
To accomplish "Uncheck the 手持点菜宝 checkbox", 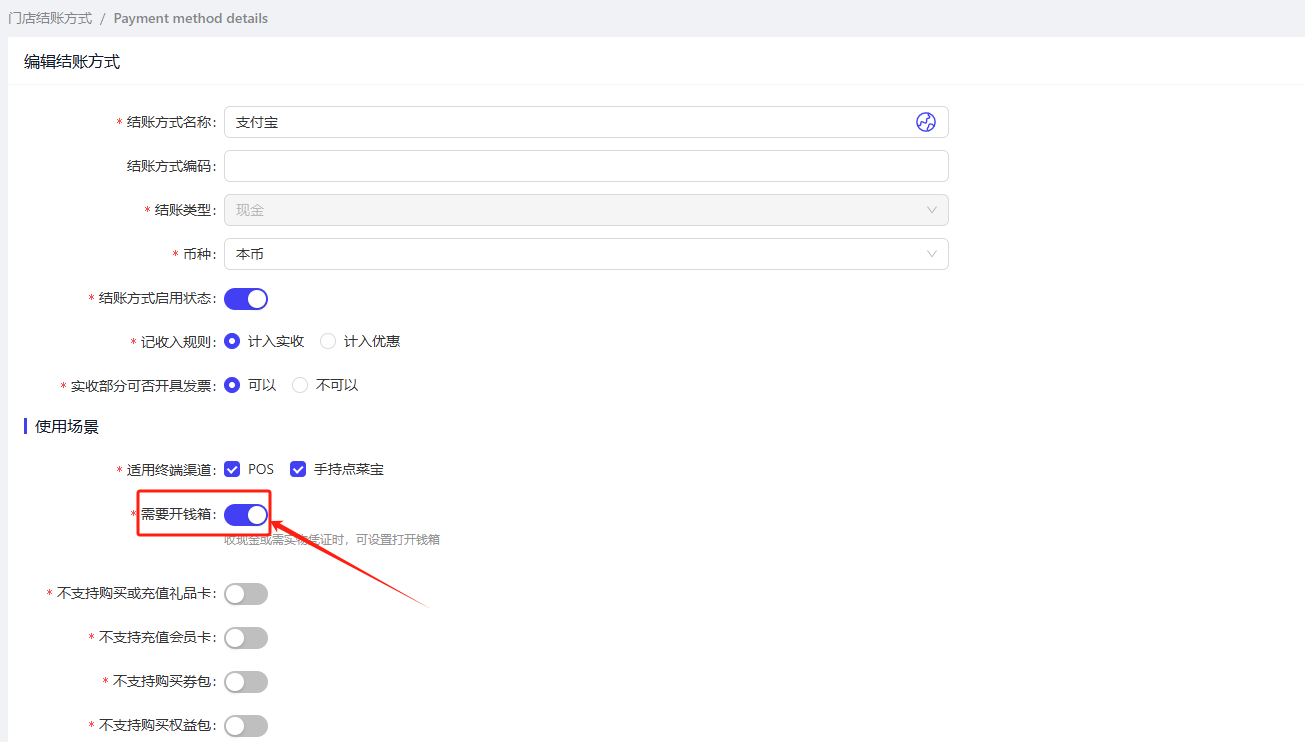I will point(298,469).
